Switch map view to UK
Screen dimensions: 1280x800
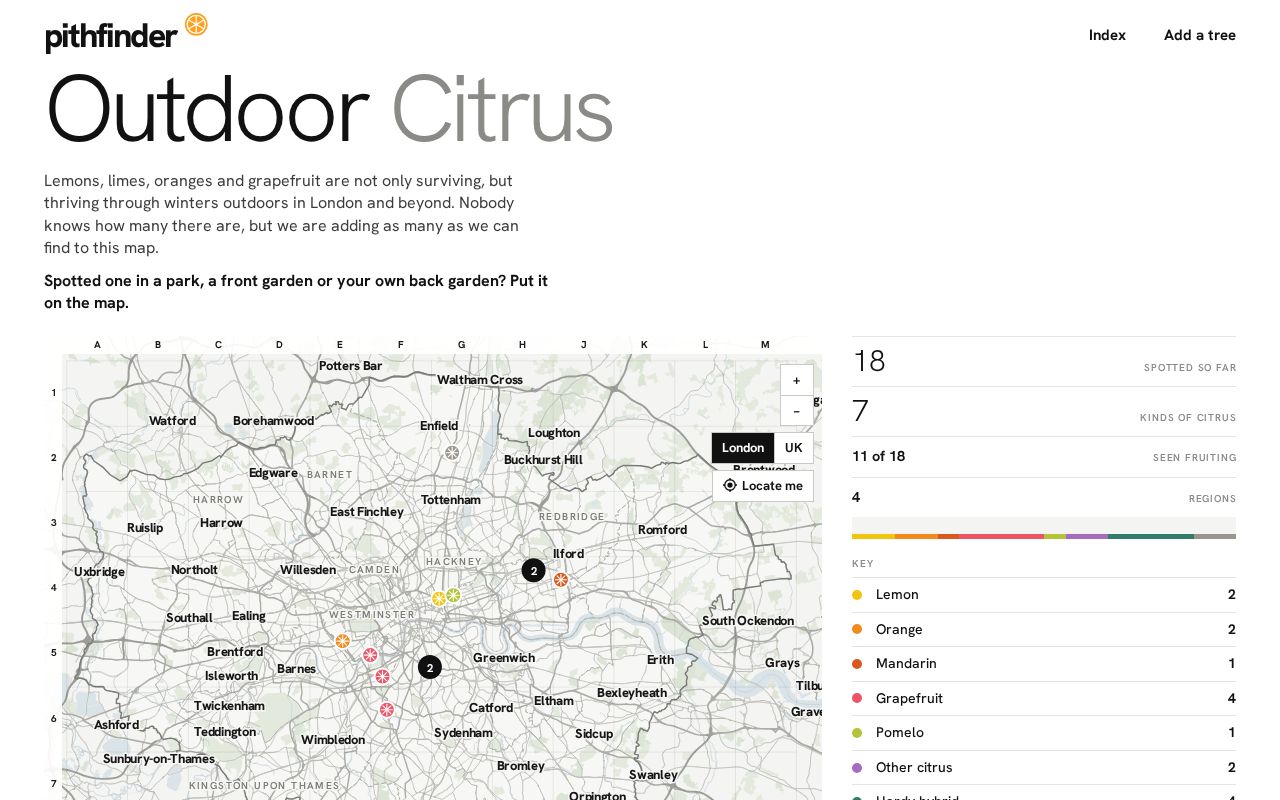point(793,448)
